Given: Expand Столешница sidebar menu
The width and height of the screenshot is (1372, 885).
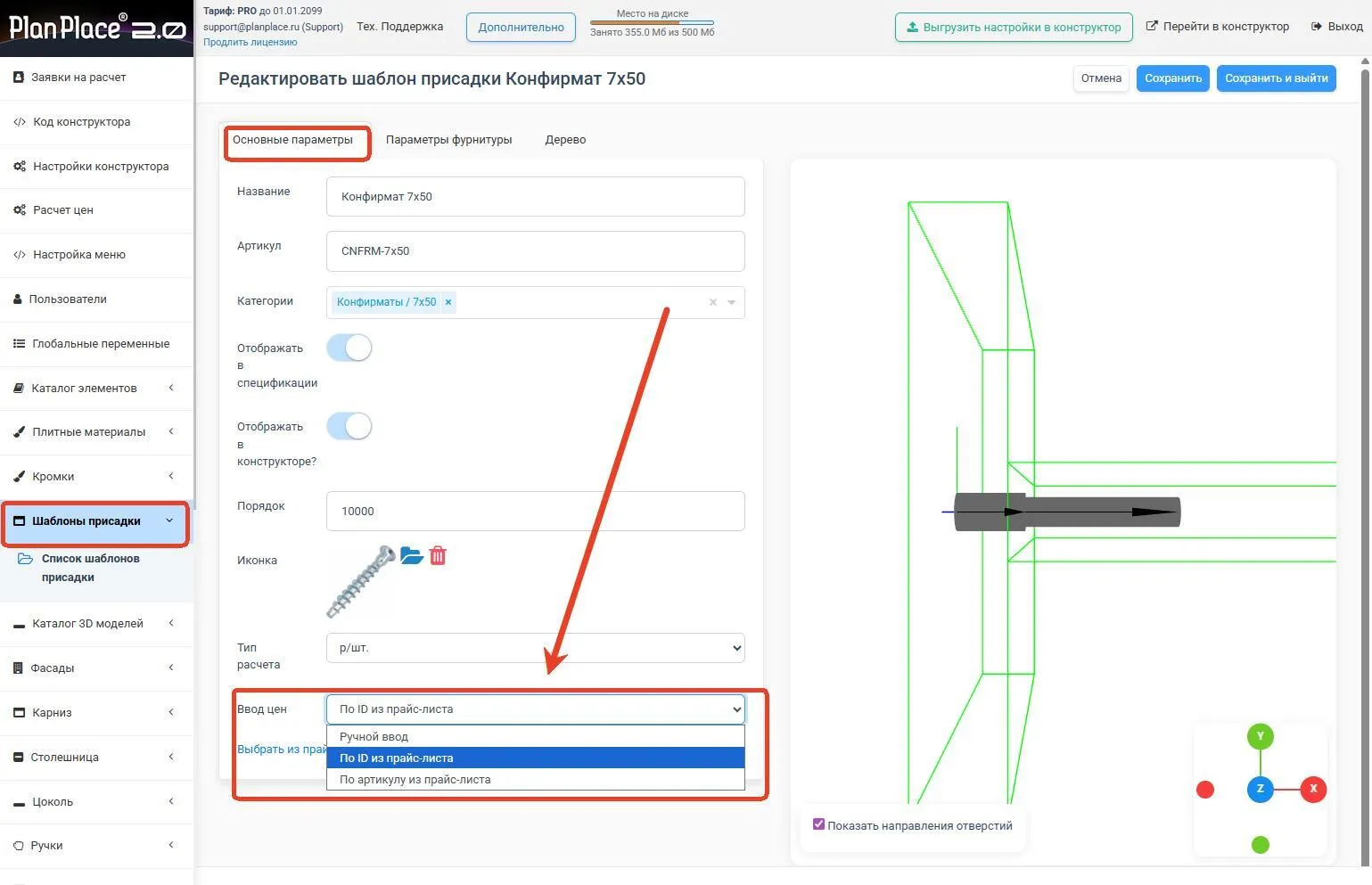Looking at the screenshot, I should [96, 758].
